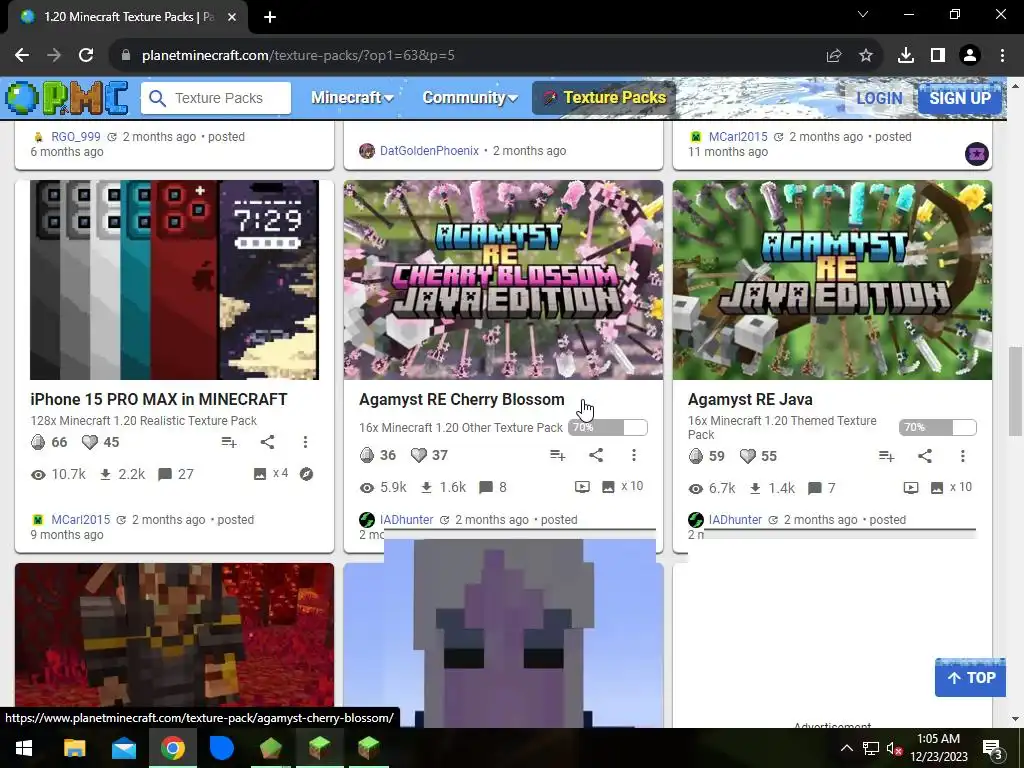Click the SIGN UP button
This screenshot has height=768, width=1024.
point(960,98)
